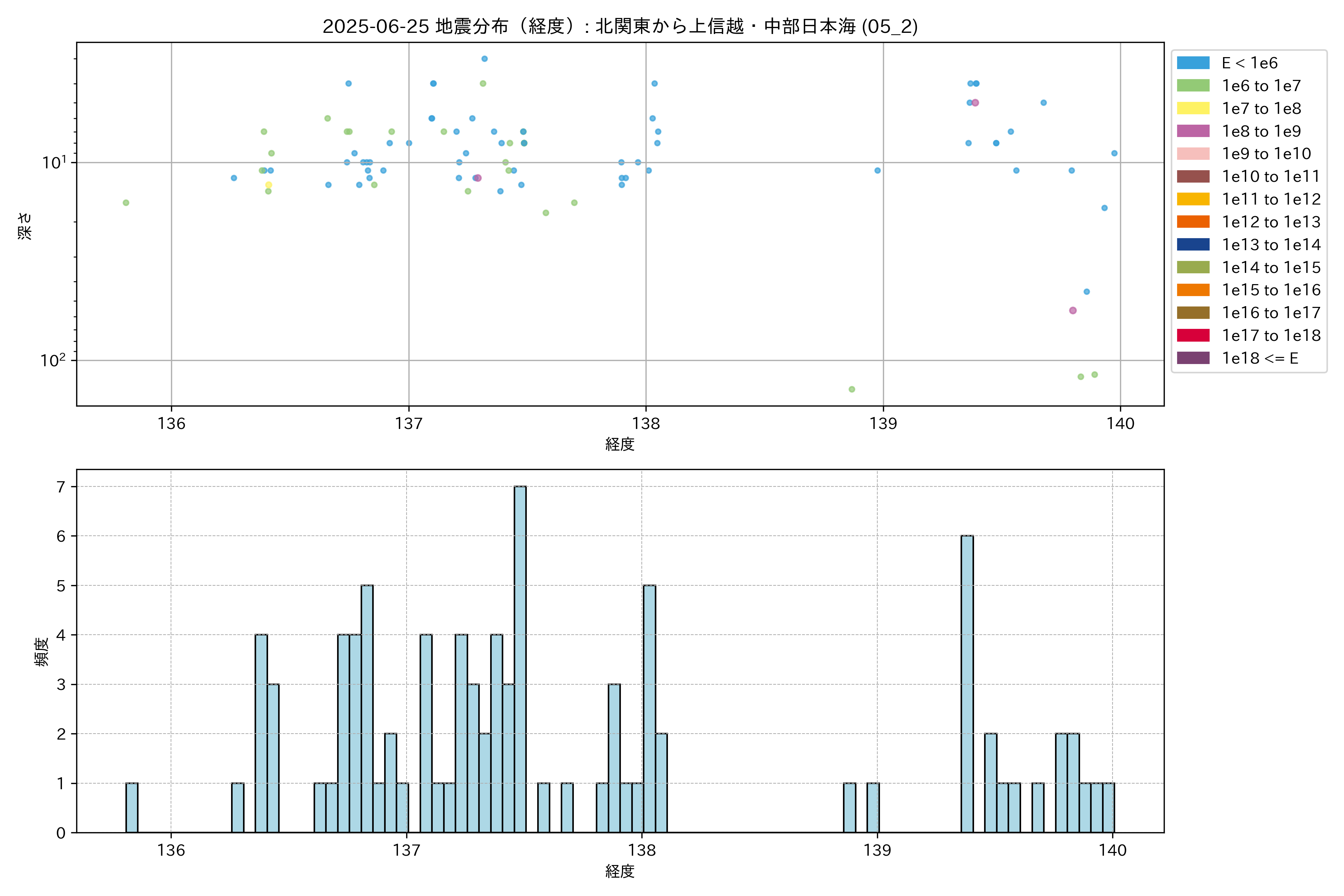Click the '1e10 to 1e11' legend label
1344x896 pixels.
(x=1271, y=177)
